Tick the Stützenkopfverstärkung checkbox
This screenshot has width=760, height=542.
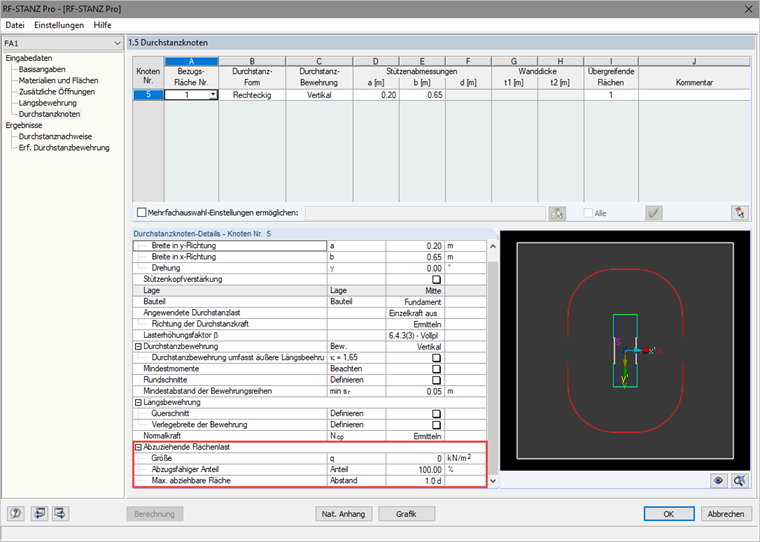436,279
